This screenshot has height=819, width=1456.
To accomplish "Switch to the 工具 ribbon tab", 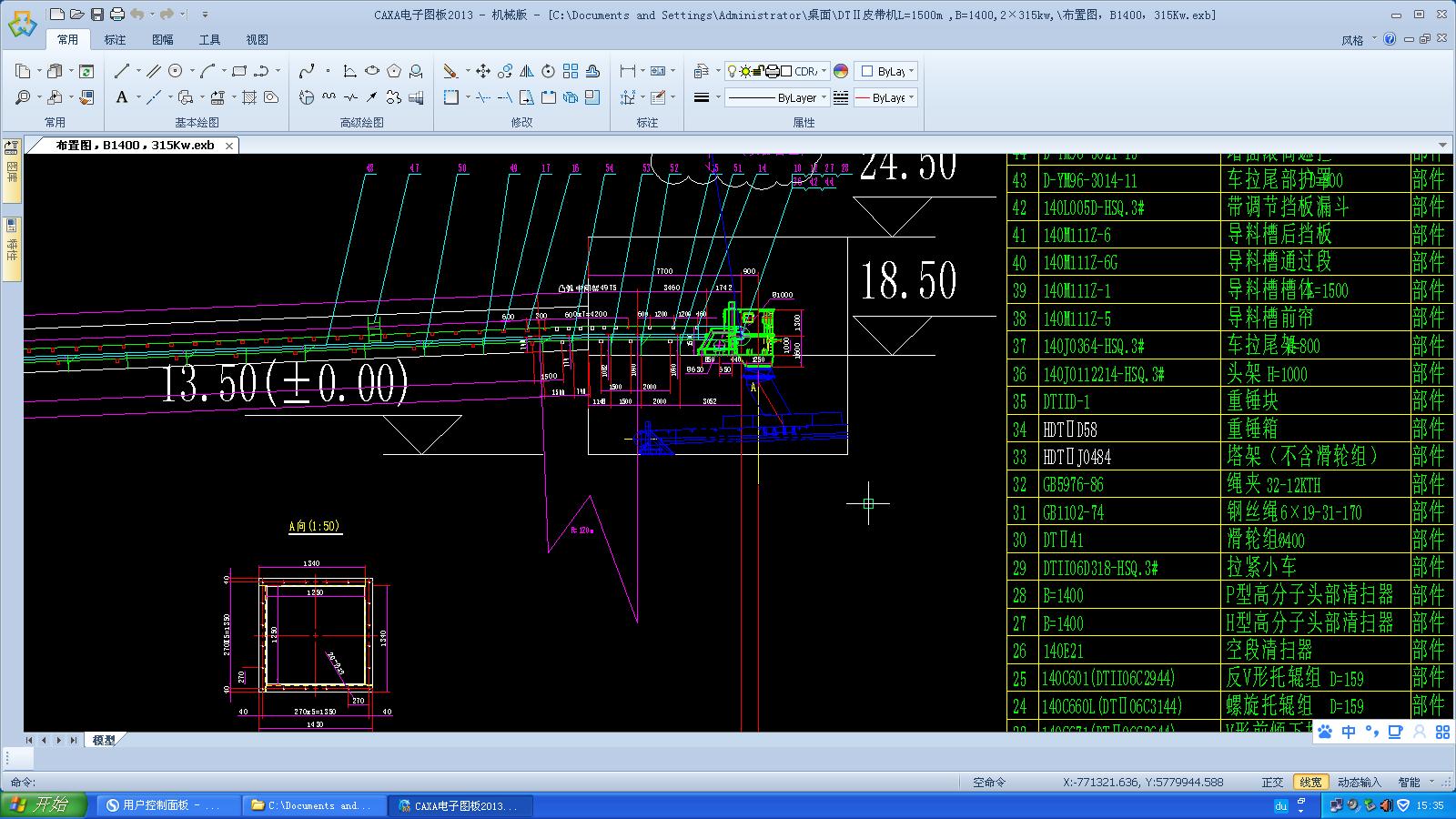I will (x=210, y=39).
